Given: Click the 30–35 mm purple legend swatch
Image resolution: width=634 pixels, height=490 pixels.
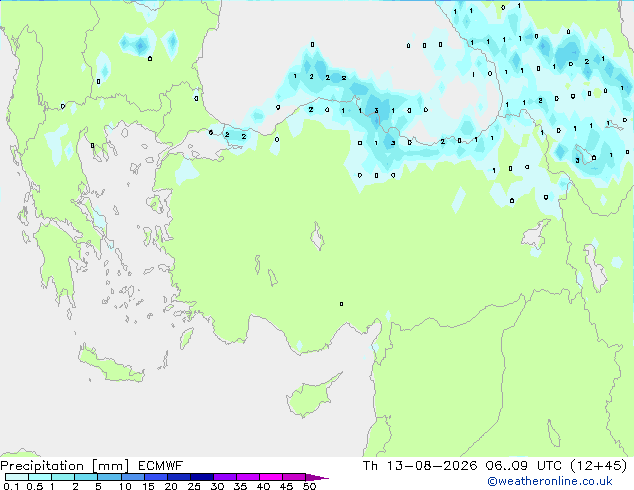Looking at the screenshot, I should pos(224,477).
